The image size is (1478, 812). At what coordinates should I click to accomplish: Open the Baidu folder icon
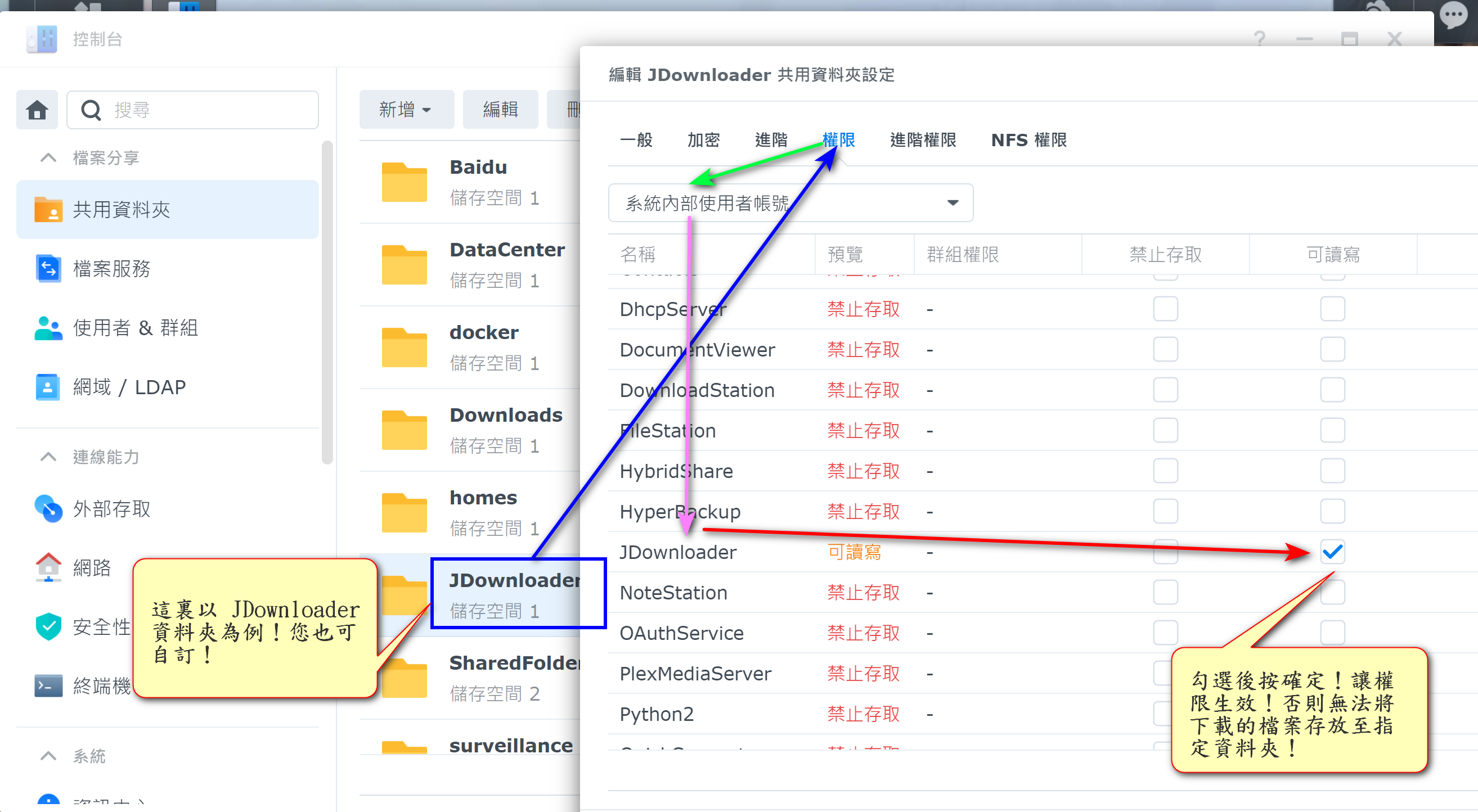click(404, 182)
